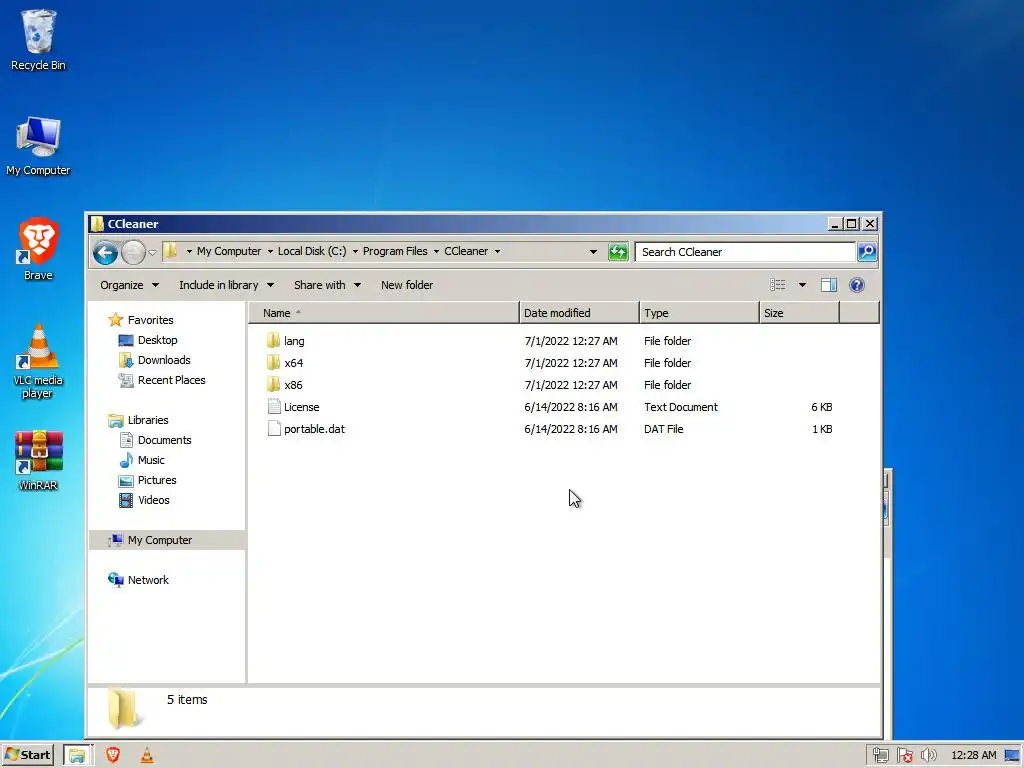This screenshot has height=768, width=1024.
Task: Click the New folder button
Action: coord(407,285)
